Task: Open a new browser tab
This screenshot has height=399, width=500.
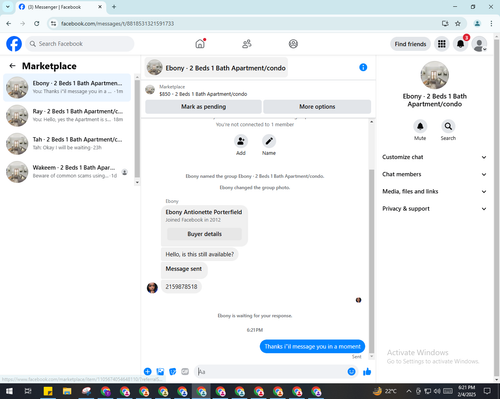Action: click(114, 7)
